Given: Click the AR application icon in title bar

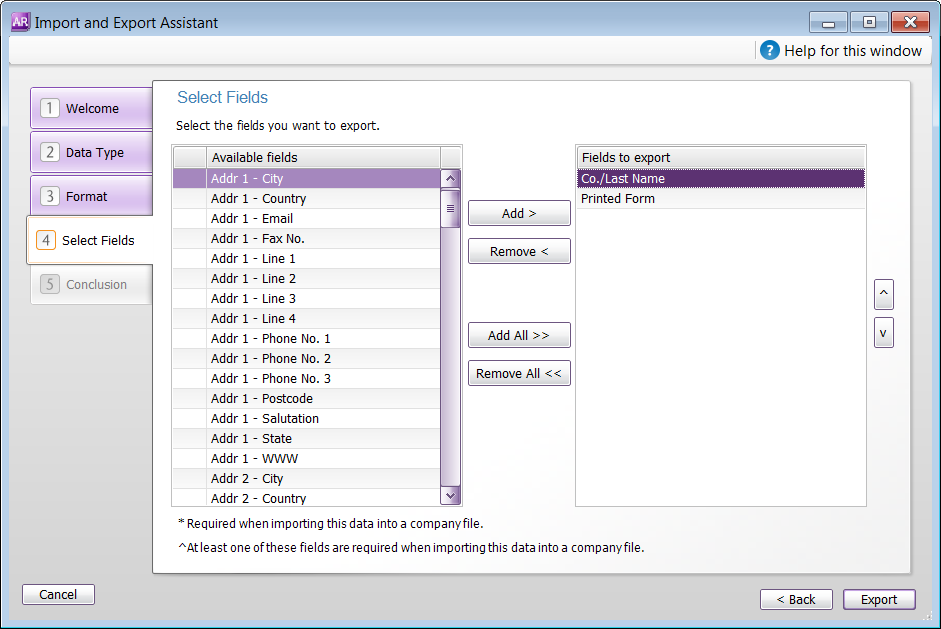Looking at the screenshot, I should pos(20,22).
